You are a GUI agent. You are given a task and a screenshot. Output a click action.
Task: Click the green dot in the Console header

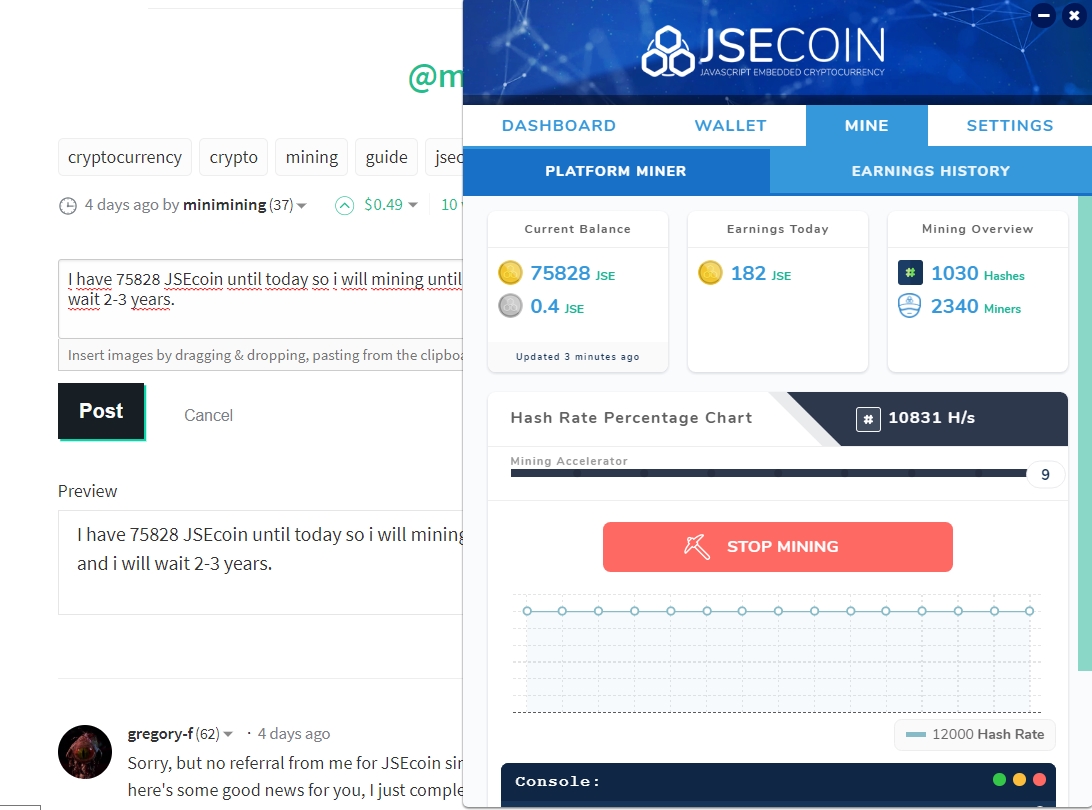click(999, 779)
